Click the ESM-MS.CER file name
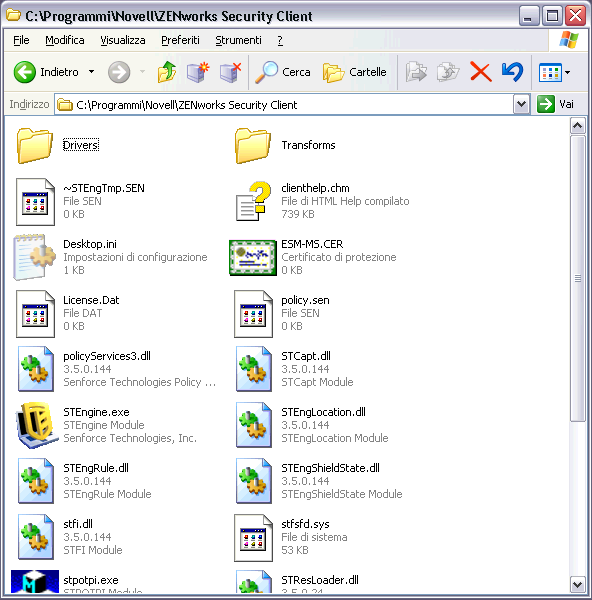Image resolution: width=592 pixels, height=600 pixels. click(312, 244)
